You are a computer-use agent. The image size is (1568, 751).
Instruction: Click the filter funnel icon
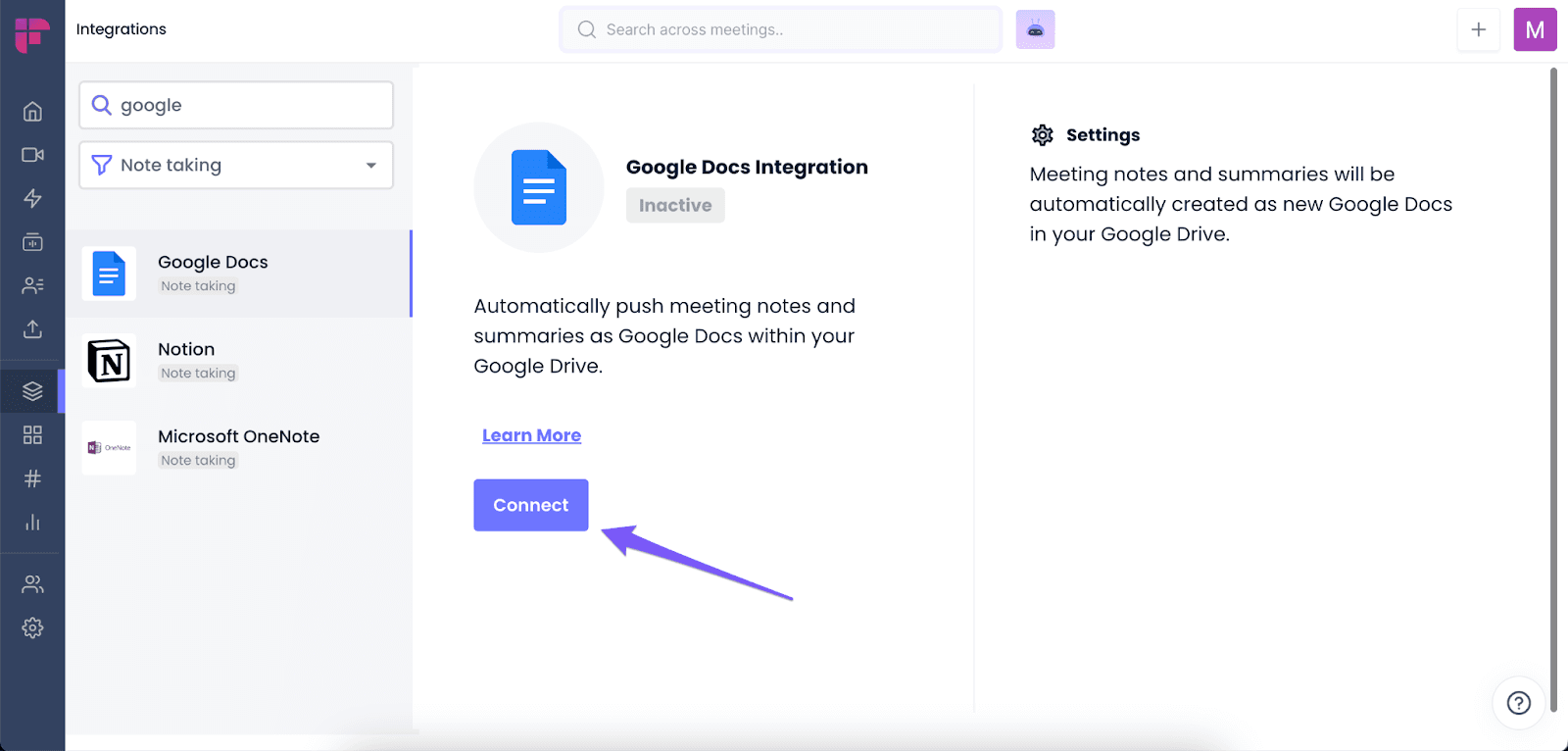coord(101,165)
